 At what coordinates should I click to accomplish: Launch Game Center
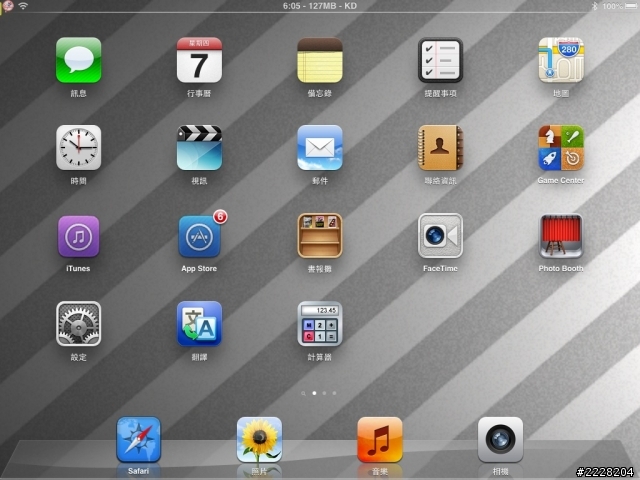tap(561, 147)
